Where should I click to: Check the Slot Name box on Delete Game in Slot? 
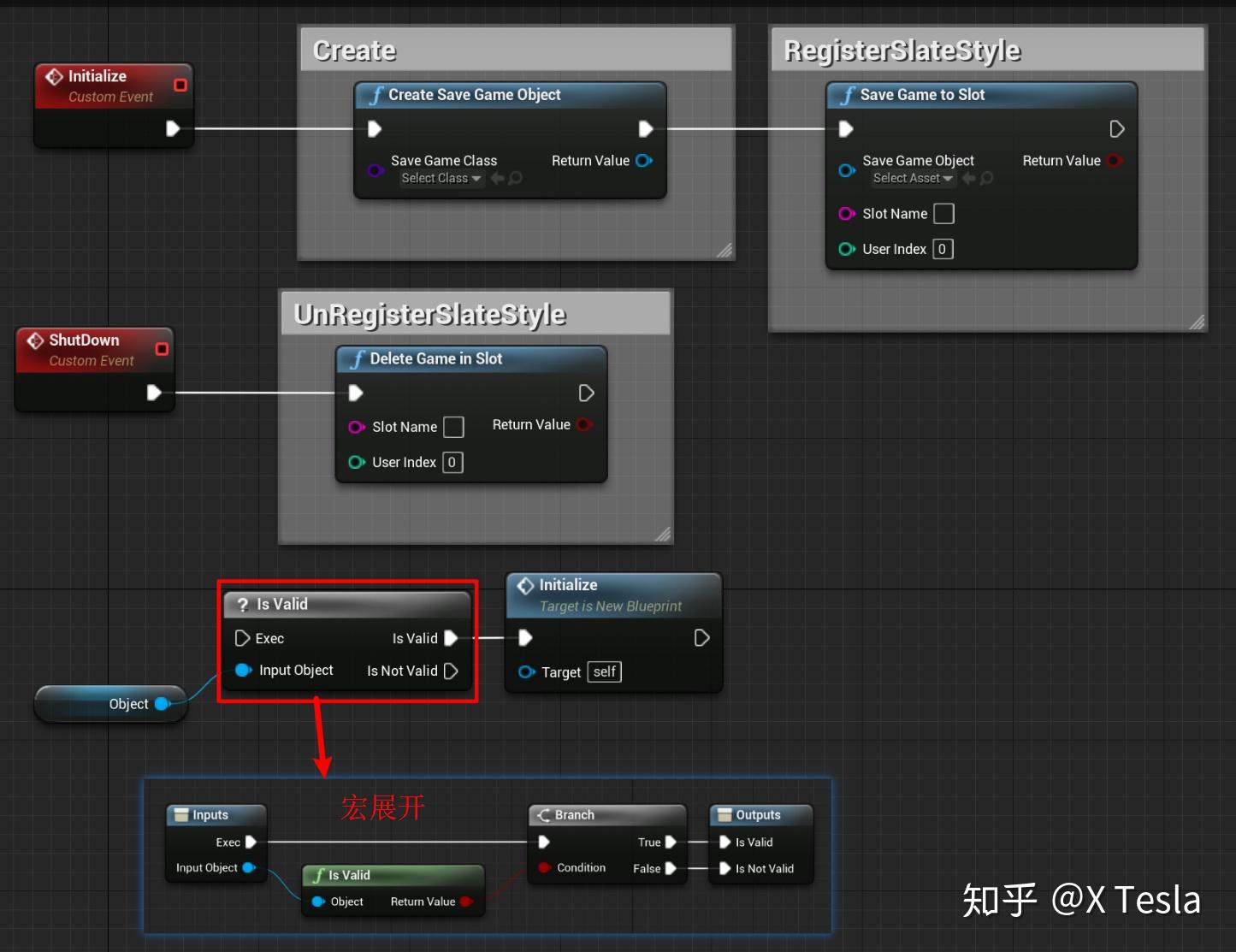[x=453, y=427]
